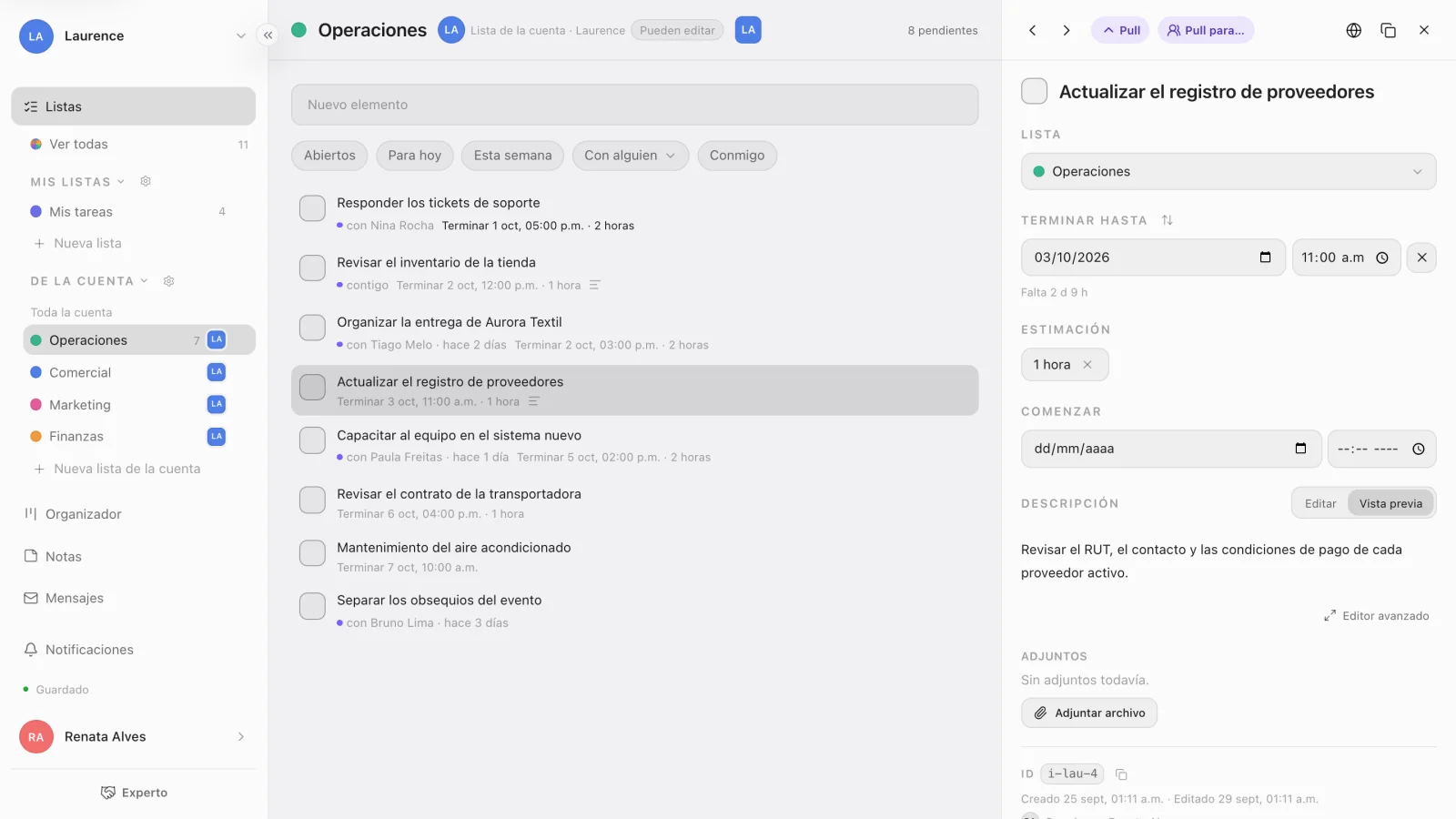Switch description to Editar tab

[x=1320, y=503]
